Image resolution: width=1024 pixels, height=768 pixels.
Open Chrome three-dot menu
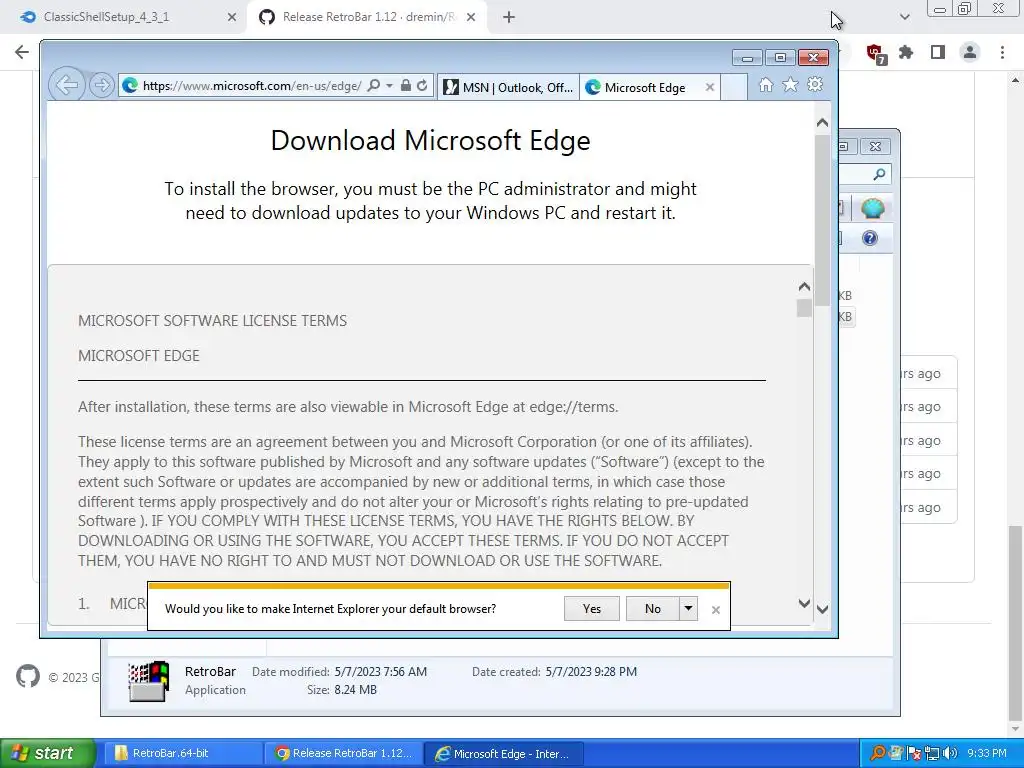coord(1002,52)
